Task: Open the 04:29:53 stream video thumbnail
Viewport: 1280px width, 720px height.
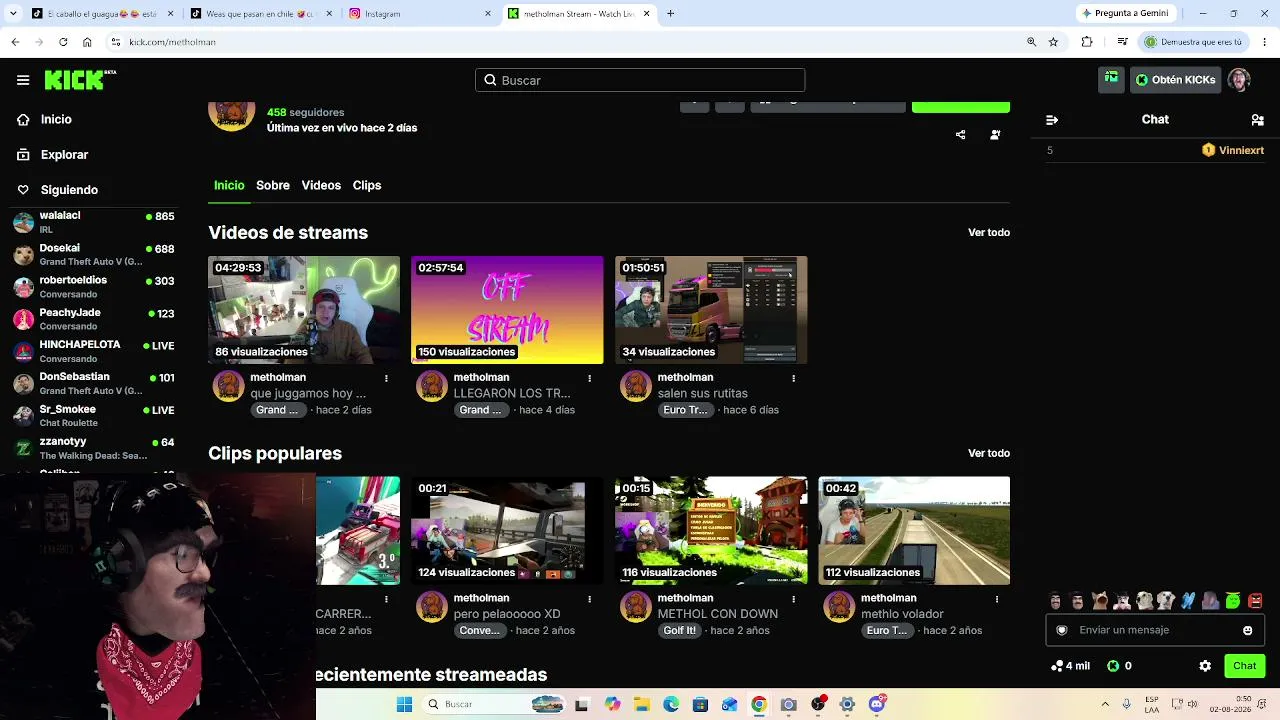Action: (304, 310)
